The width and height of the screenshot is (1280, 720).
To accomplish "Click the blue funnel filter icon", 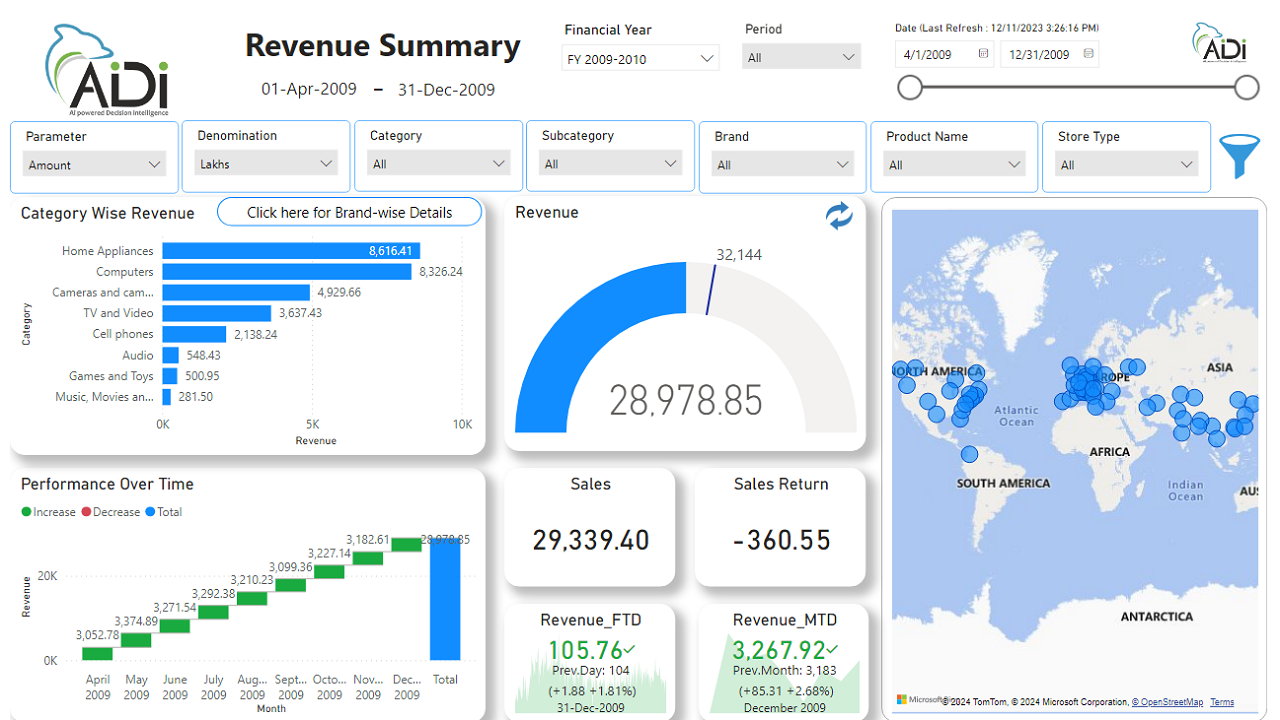I will (x=1239, y=156).
